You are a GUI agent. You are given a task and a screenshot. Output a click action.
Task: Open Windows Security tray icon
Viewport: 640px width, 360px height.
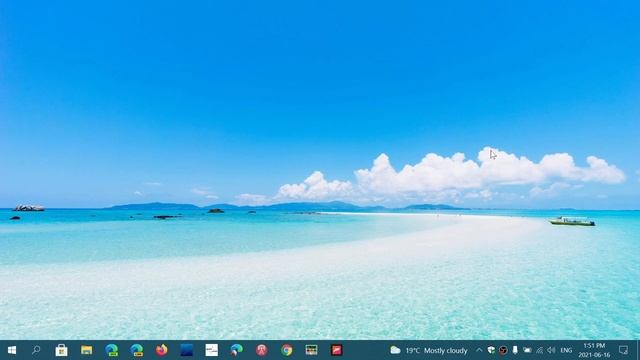(x=491, y=350)
